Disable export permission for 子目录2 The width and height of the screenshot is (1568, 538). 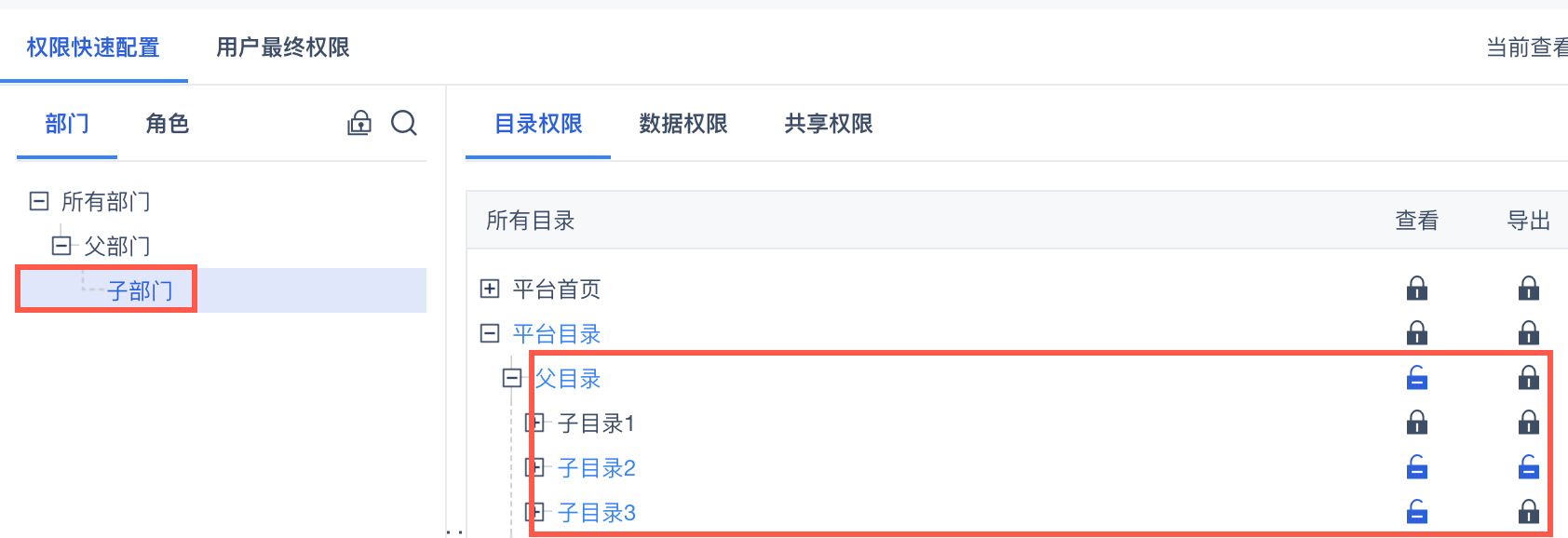pyautogui.click(x=1528, y=467)
